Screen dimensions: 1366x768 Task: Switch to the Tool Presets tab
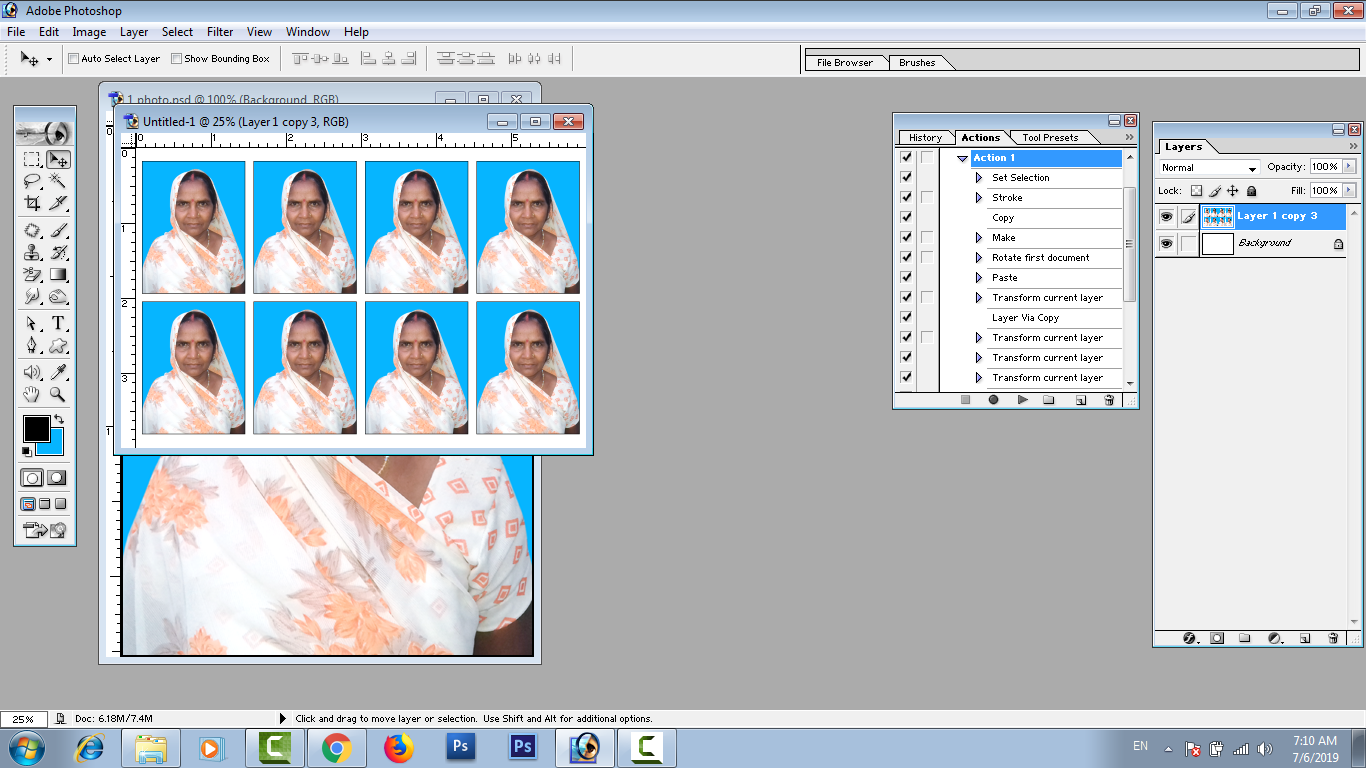point(1050,137)
